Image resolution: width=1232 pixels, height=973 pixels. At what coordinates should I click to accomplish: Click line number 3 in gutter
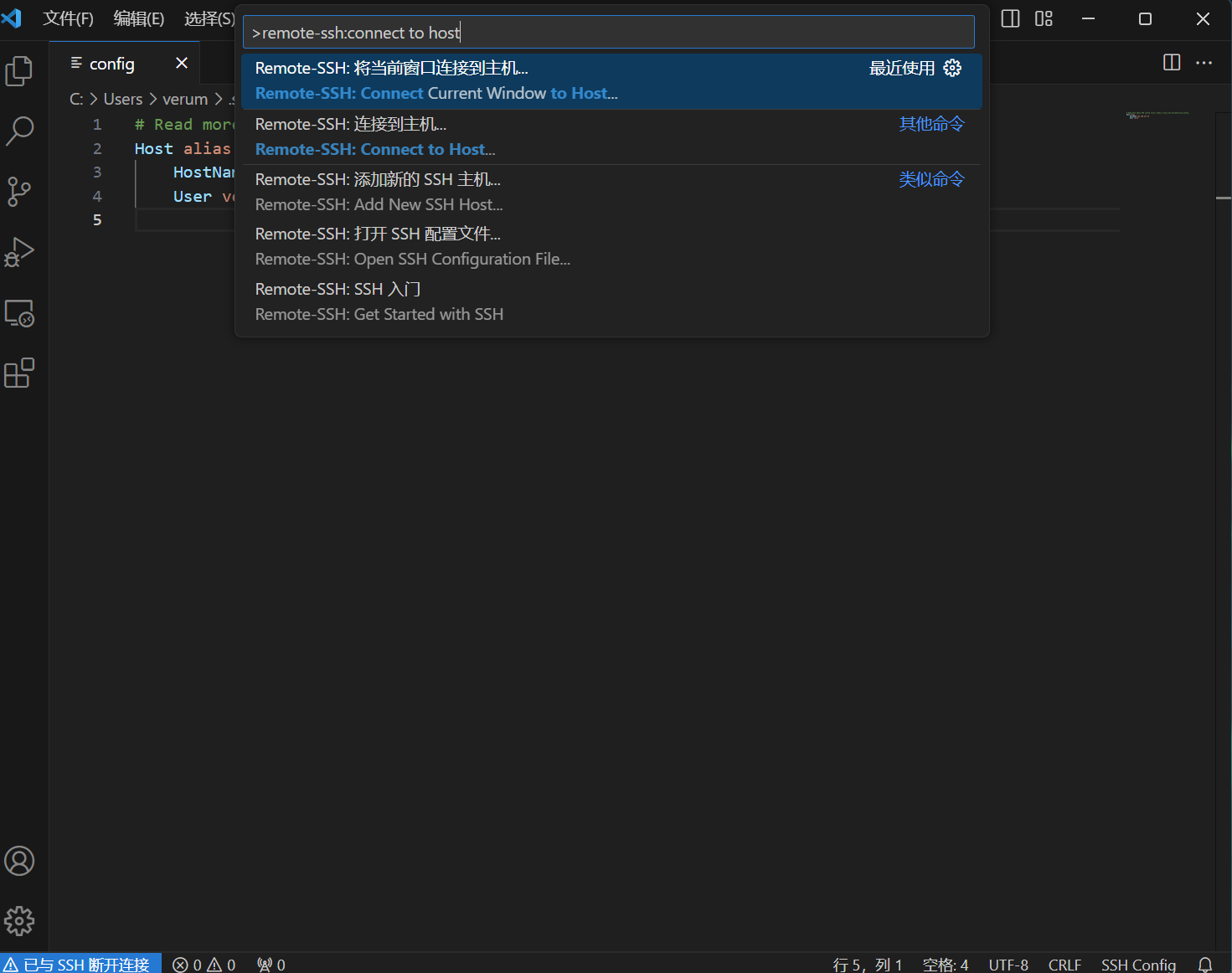click(97, 172)
